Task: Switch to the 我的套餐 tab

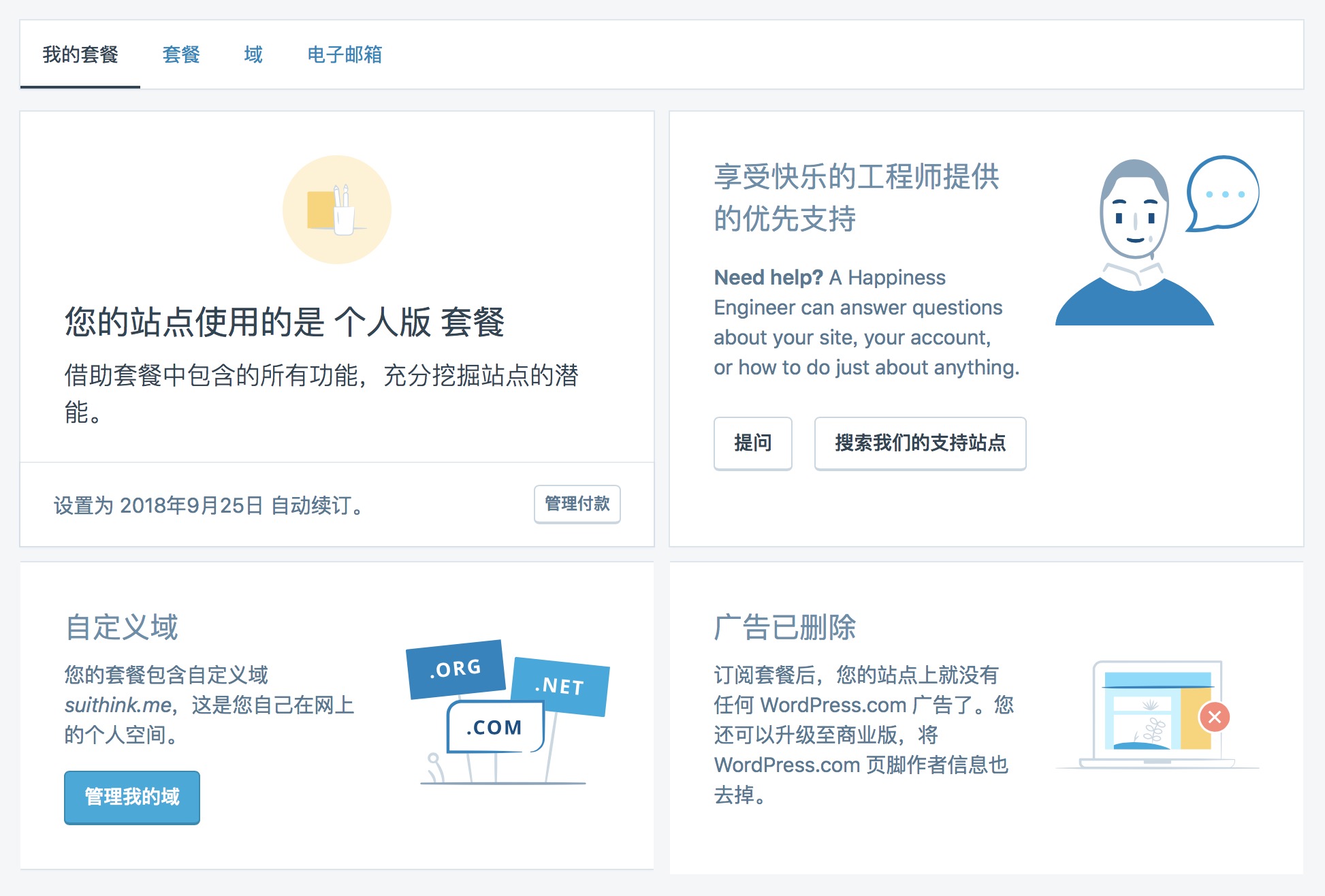Action: pos(80,54)
